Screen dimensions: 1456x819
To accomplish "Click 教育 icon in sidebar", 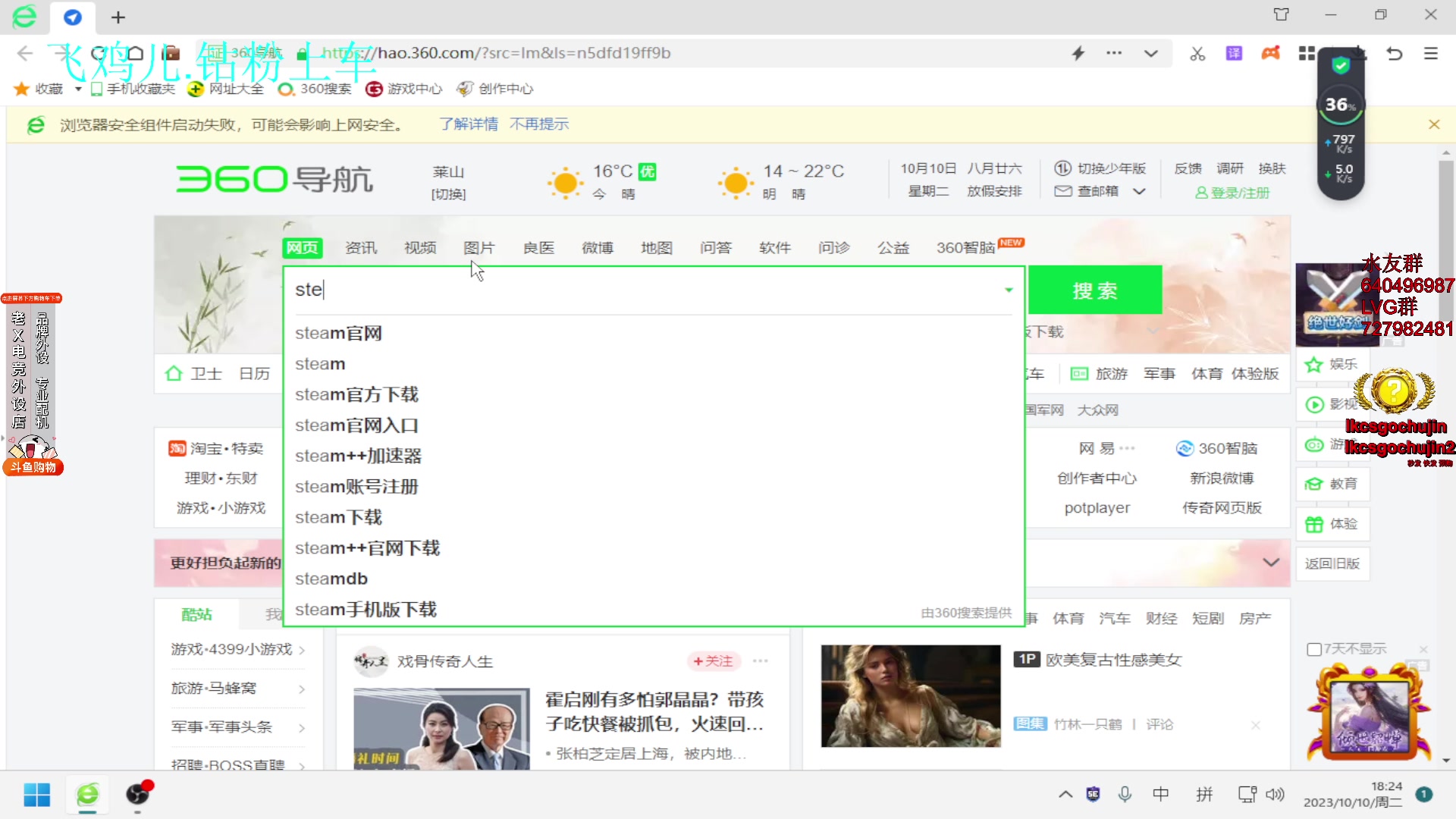I will 1314,484.
